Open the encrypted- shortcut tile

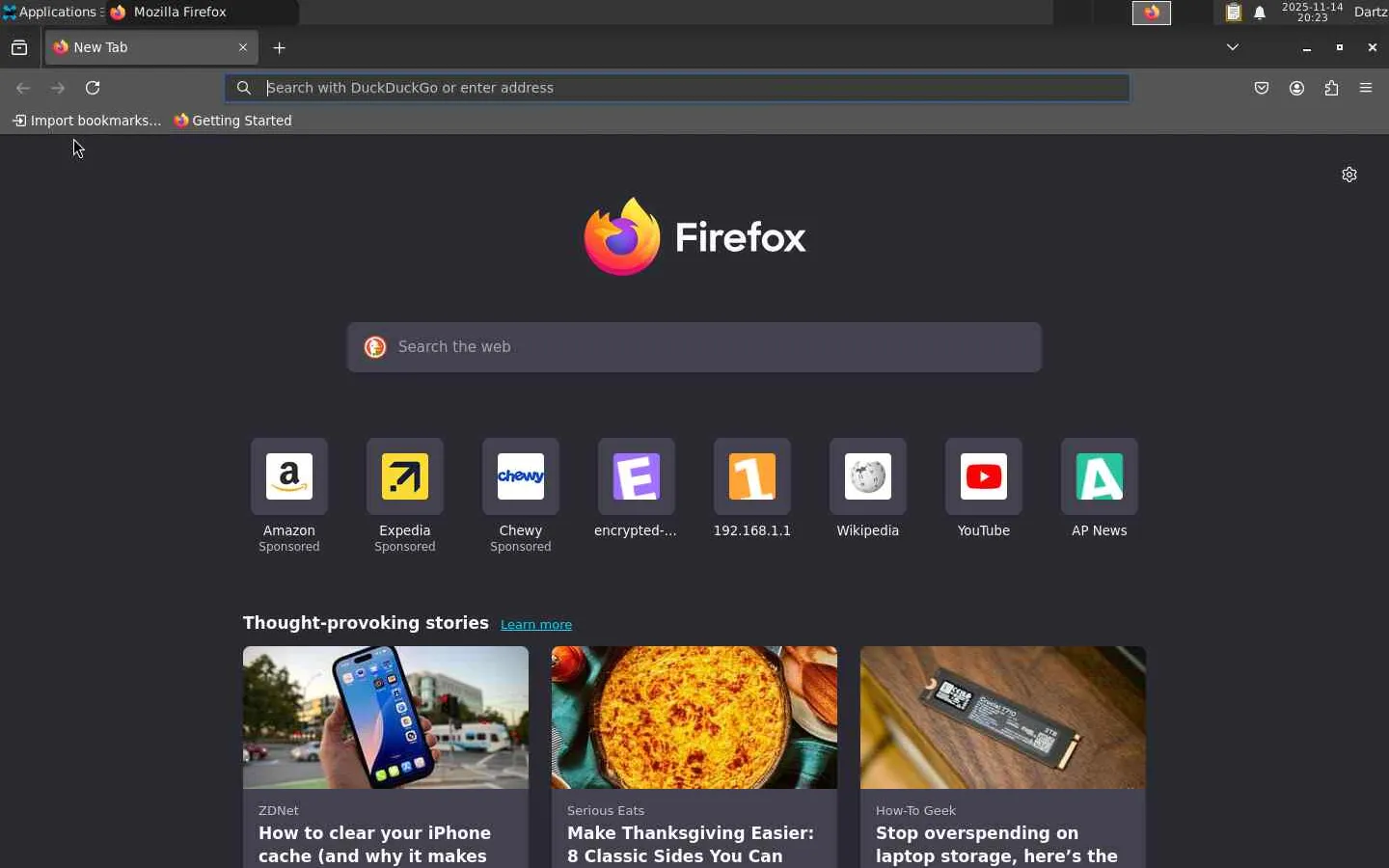pos(637,477)
